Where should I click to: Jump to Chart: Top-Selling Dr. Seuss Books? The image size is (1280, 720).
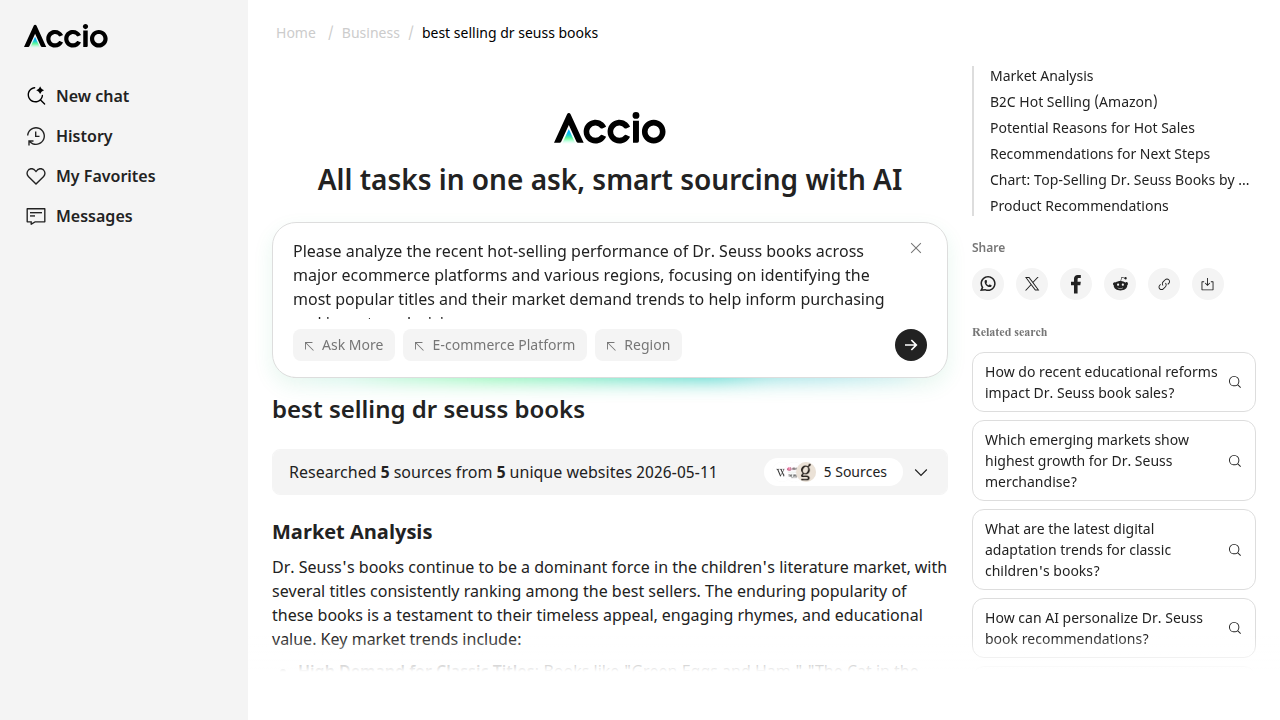pyautogui.click(x=1120, y=180)
